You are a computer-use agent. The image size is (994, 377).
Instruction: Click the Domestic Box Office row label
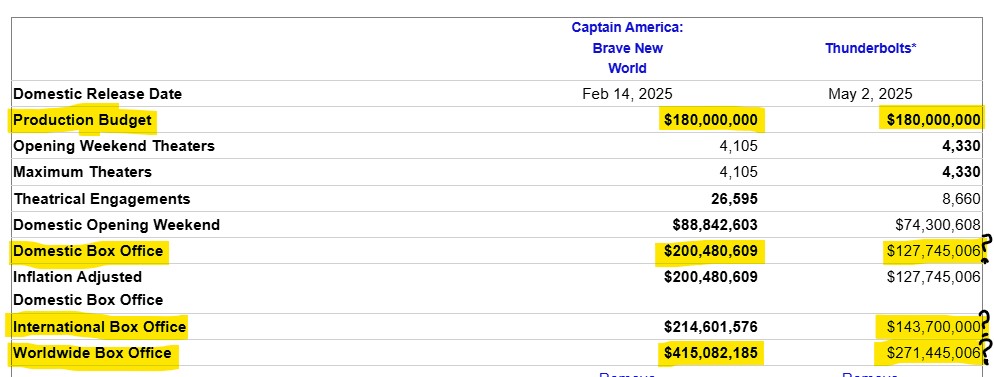pos(88,251)
